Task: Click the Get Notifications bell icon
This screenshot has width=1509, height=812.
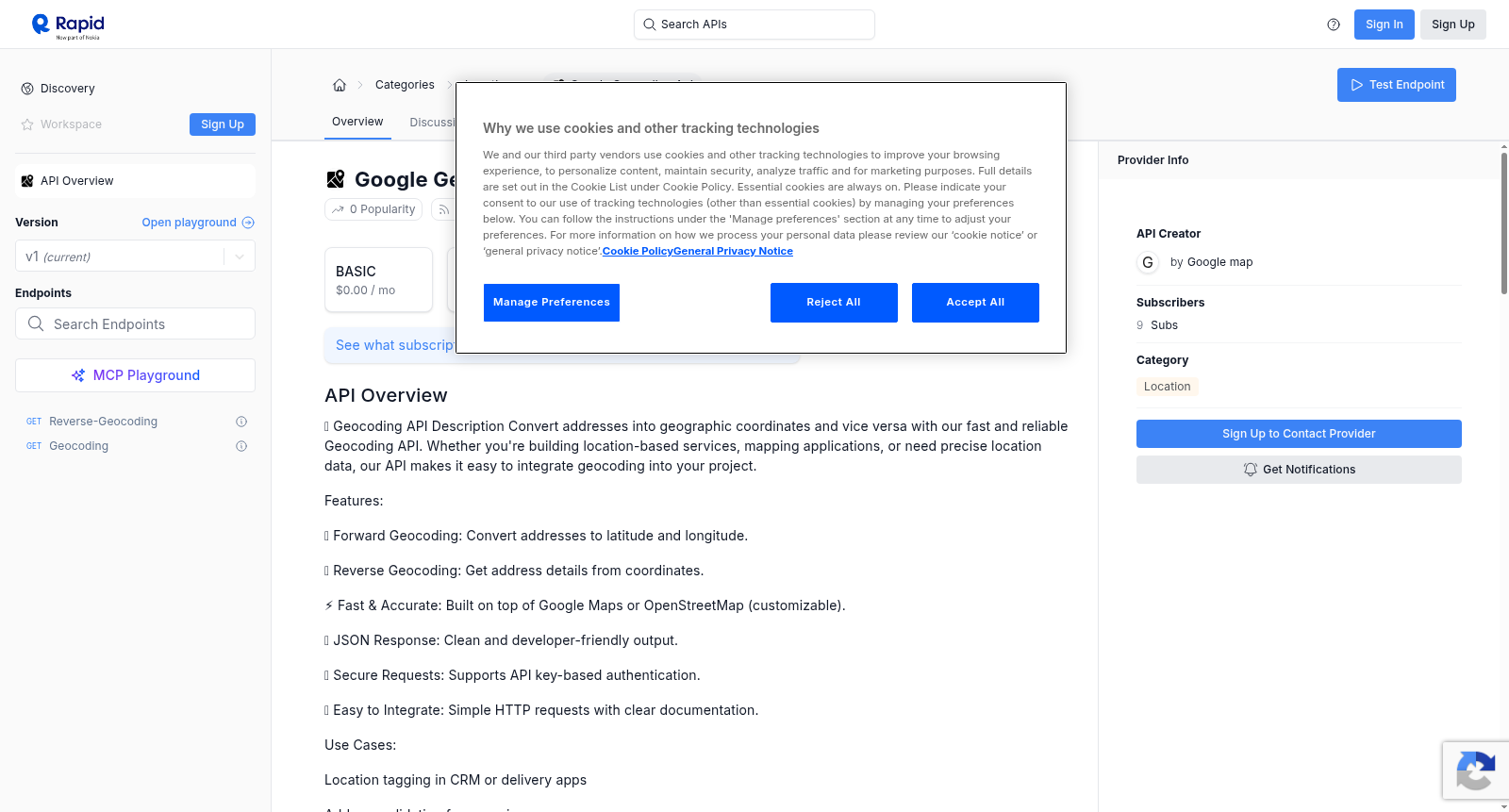Action: (1251, 470)
